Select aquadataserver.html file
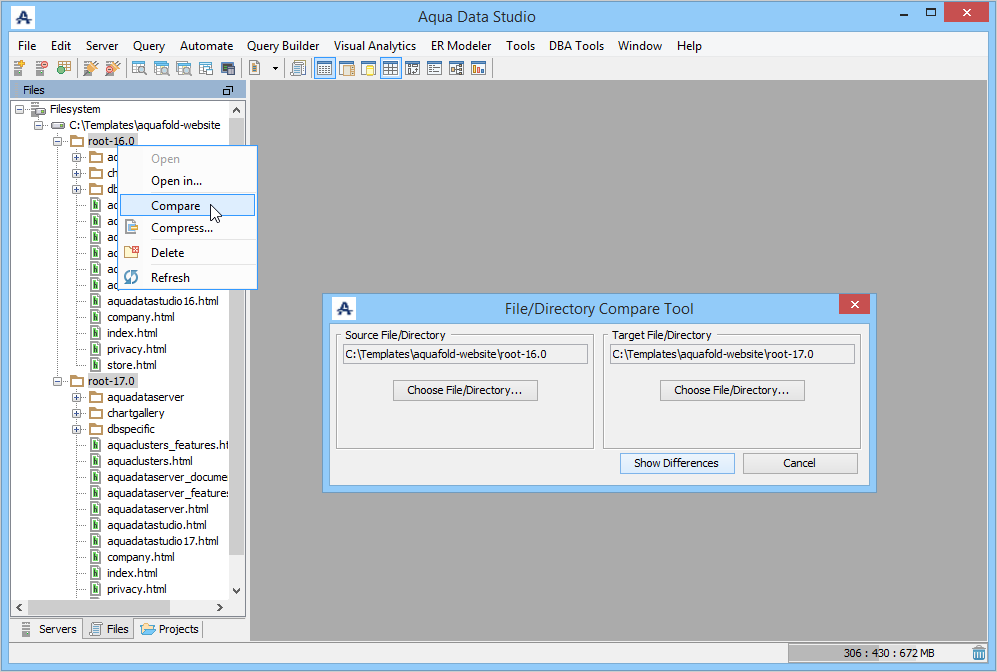This screenshot has width=997, height=672. pyautogui.click(x=158, y=509)
